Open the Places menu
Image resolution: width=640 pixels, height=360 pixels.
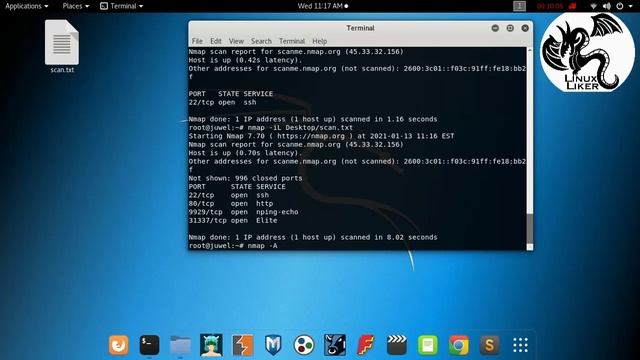tap(76, 6)
